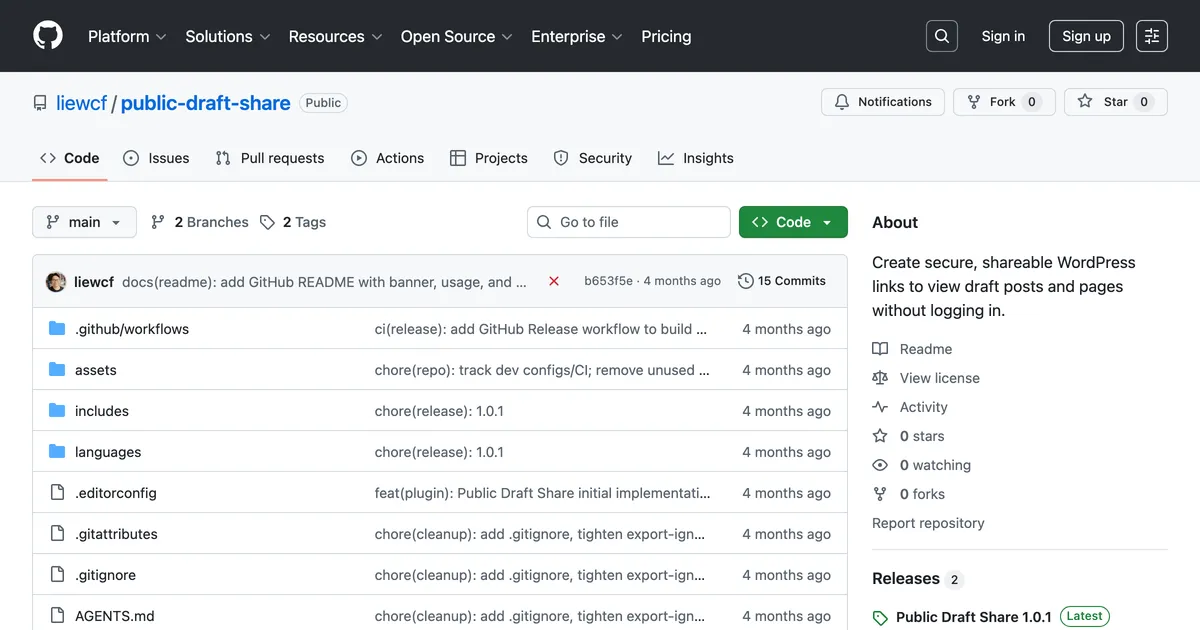Click the branch icon beside 2 Branches
The width and height of the screenshot is (1200, 630).
pos(158,221)
